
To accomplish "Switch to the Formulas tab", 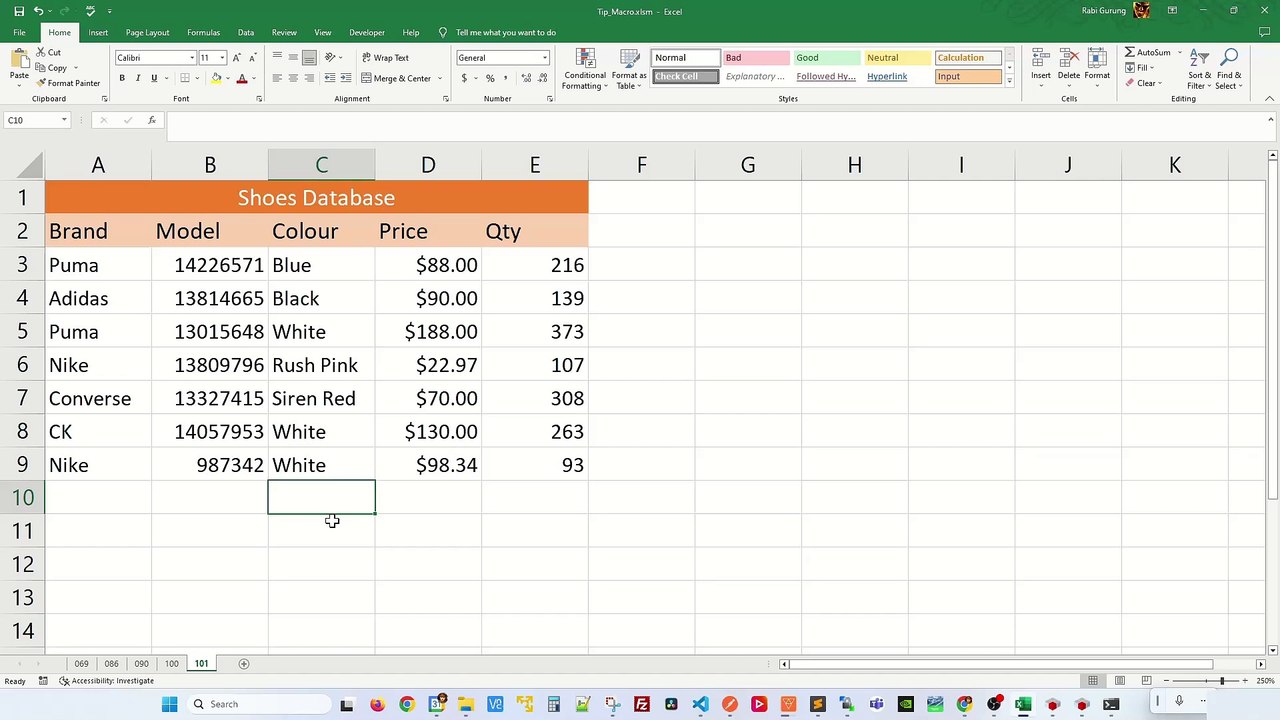I will pyautogui.click(x=203, y=32).
